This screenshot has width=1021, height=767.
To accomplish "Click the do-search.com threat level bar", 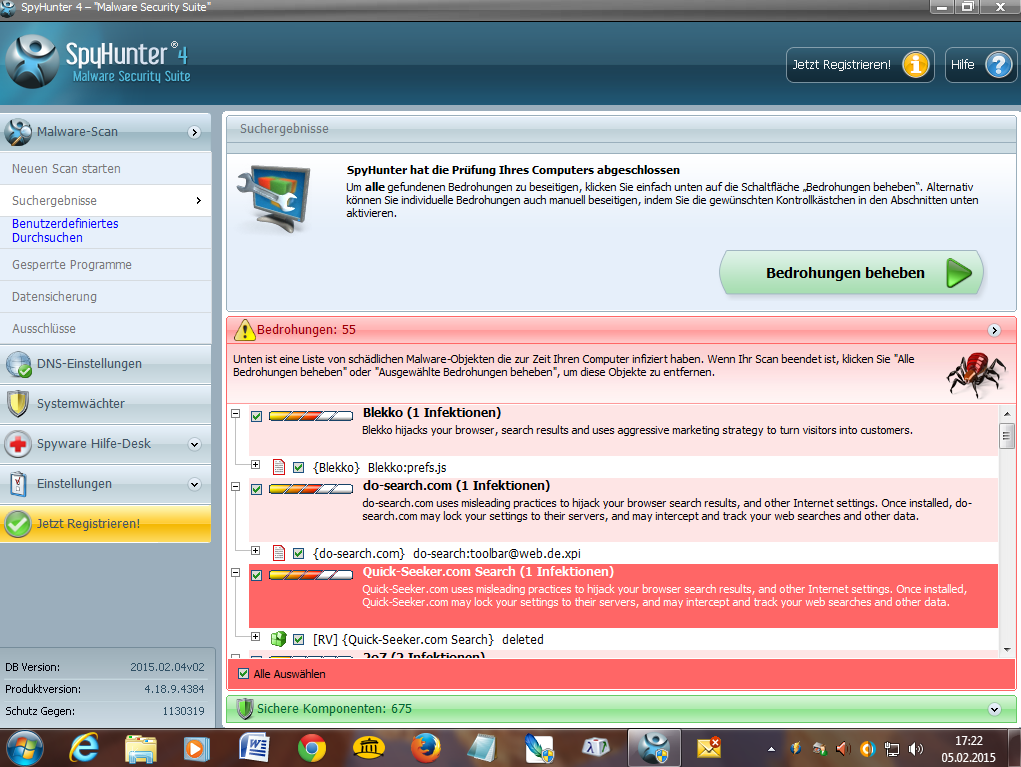I will [311, 488].
